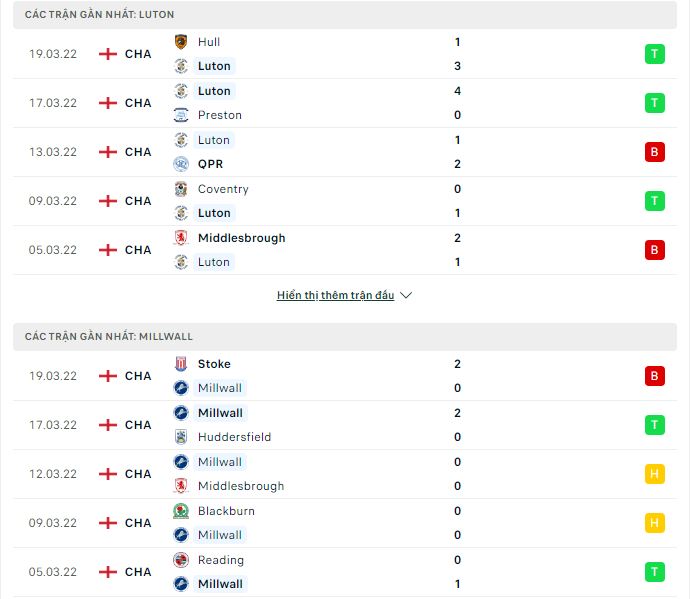The image size is (690, 599).
Task: Select the Huddersfield team name
Action: point(234,437)
